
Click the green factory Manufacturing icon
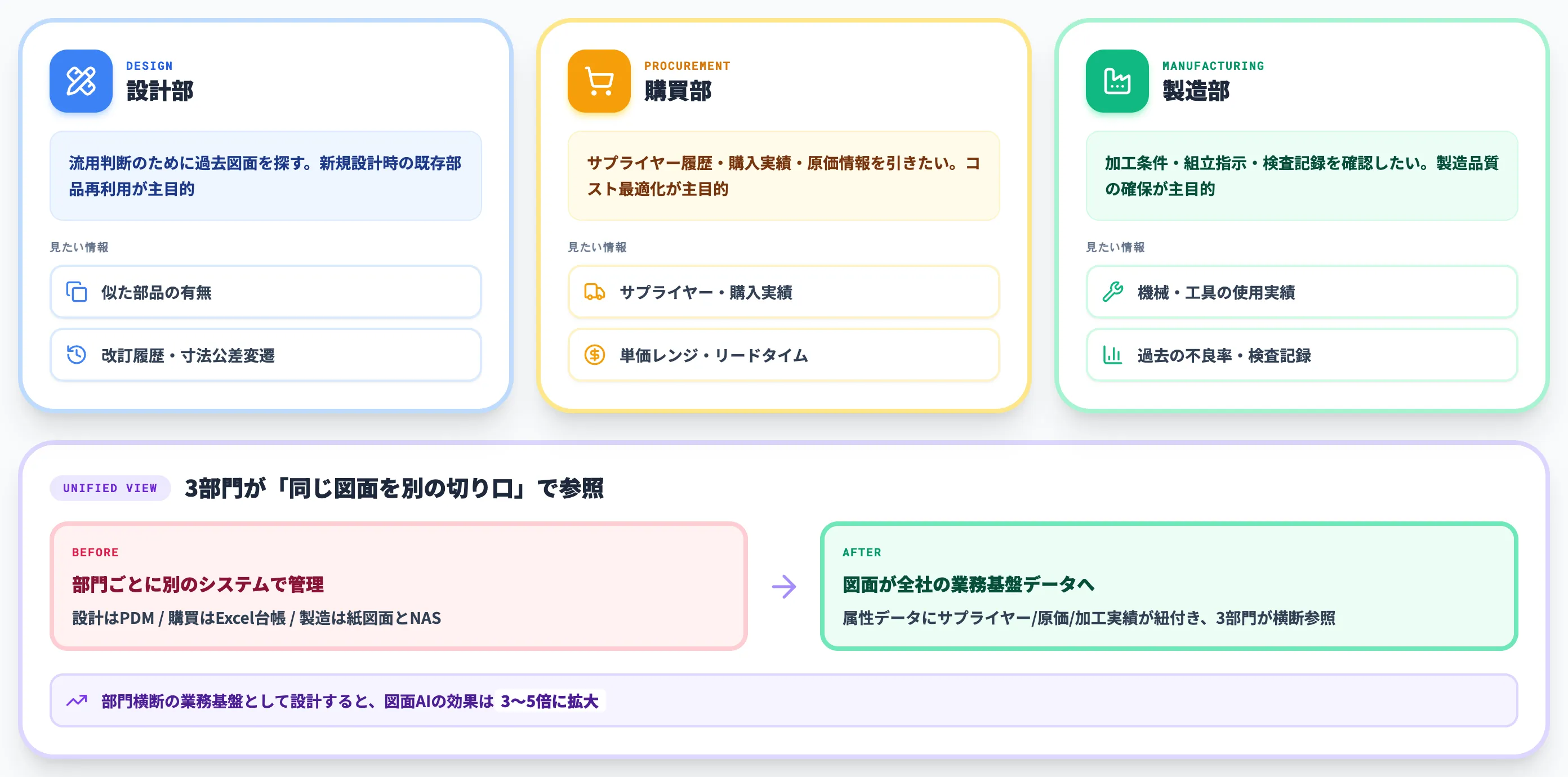tap(1117, 81)
